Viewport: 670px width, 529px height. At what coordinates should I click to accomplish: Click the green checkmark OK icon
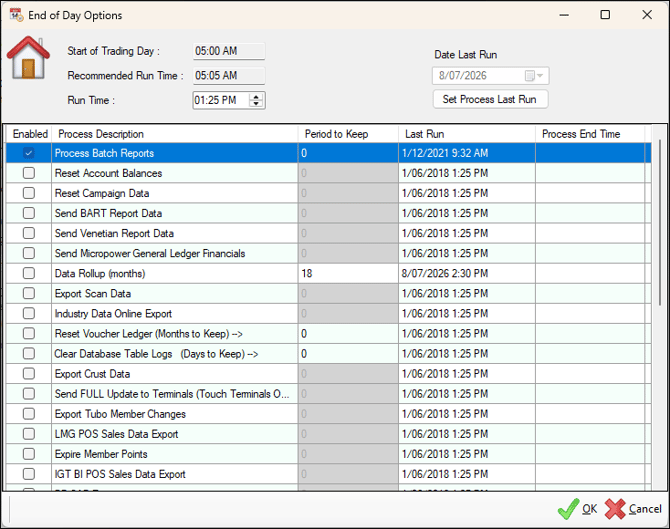pyautogui.click(x=569, y=509)
